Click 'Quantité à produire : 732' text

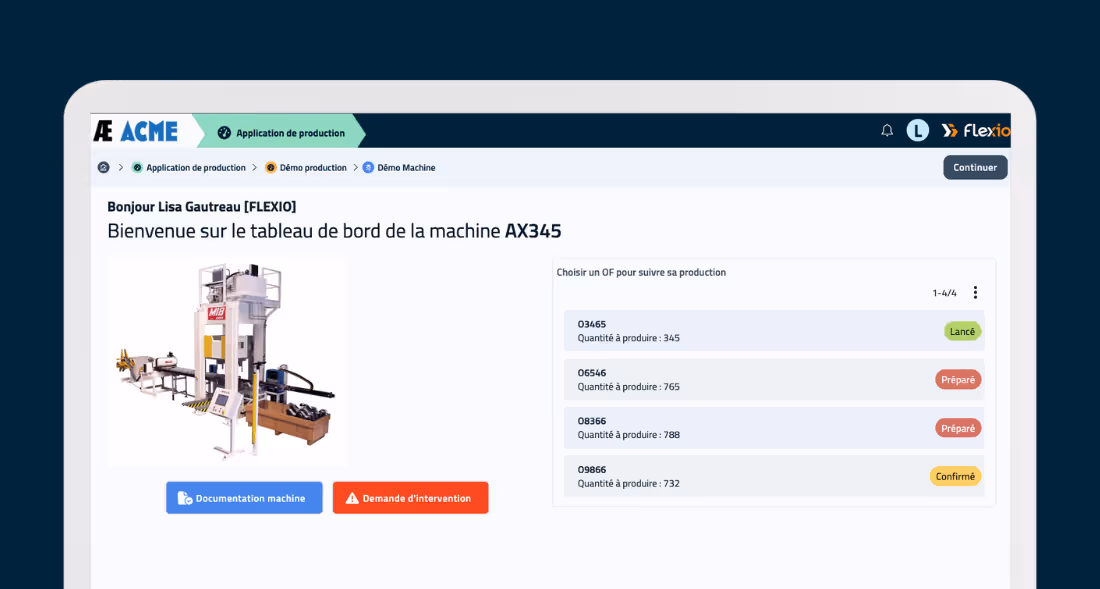tap(629, 483)
